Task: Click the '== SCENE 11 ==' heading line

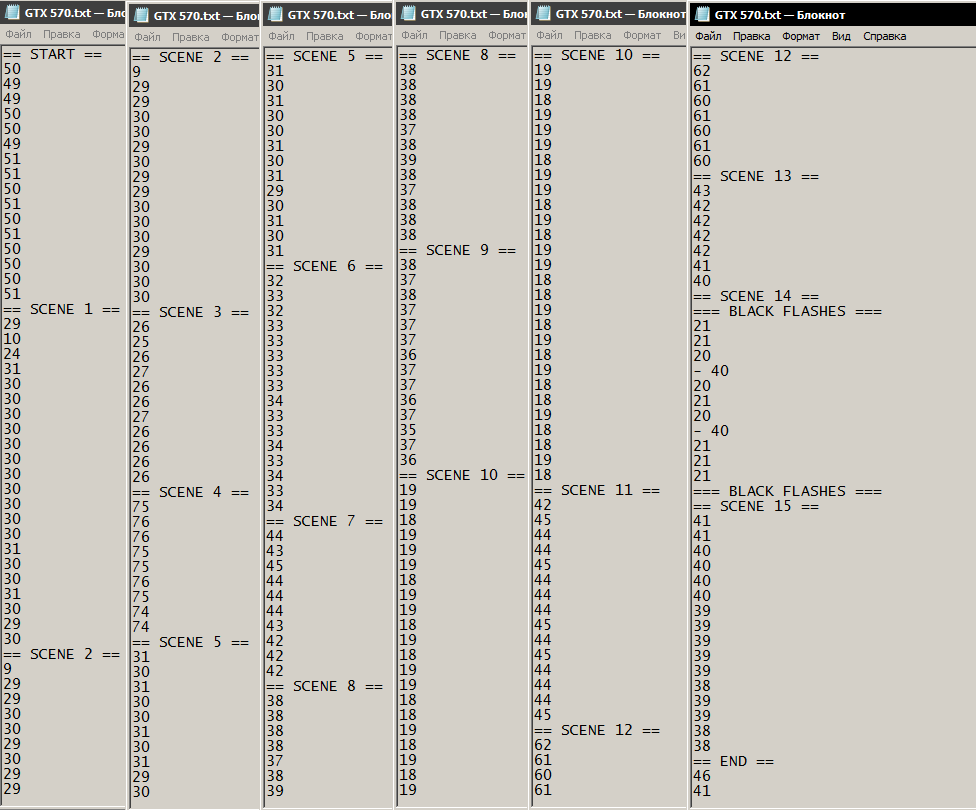Action: point(597,490)
